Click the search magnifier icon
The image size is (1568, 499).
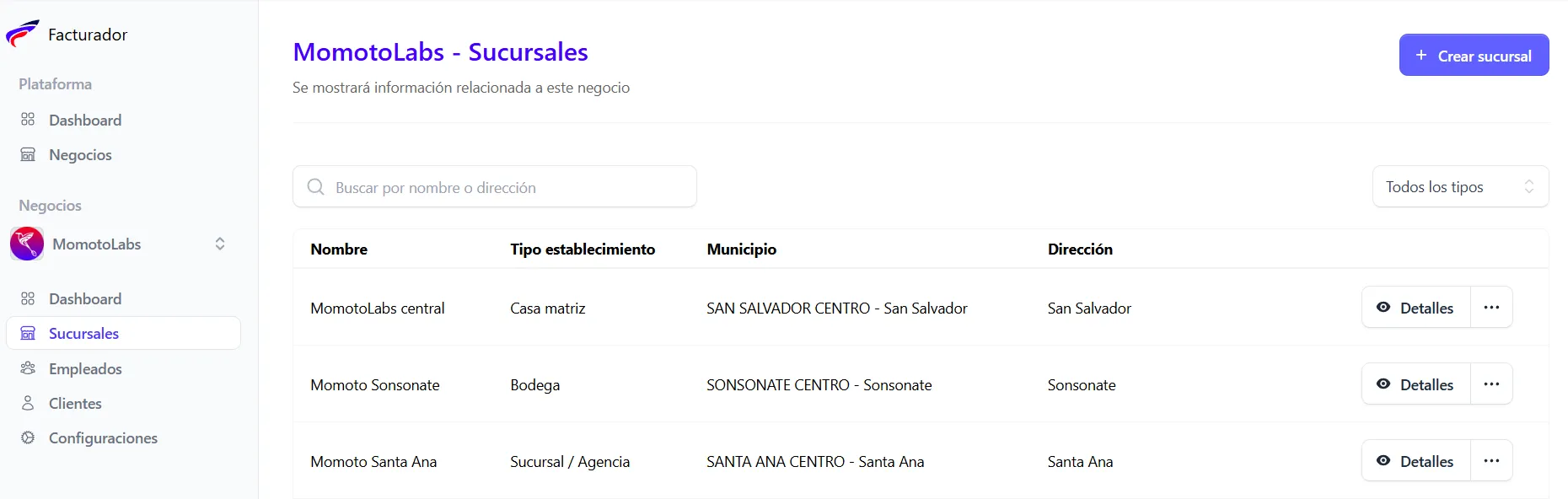point(315,186)
